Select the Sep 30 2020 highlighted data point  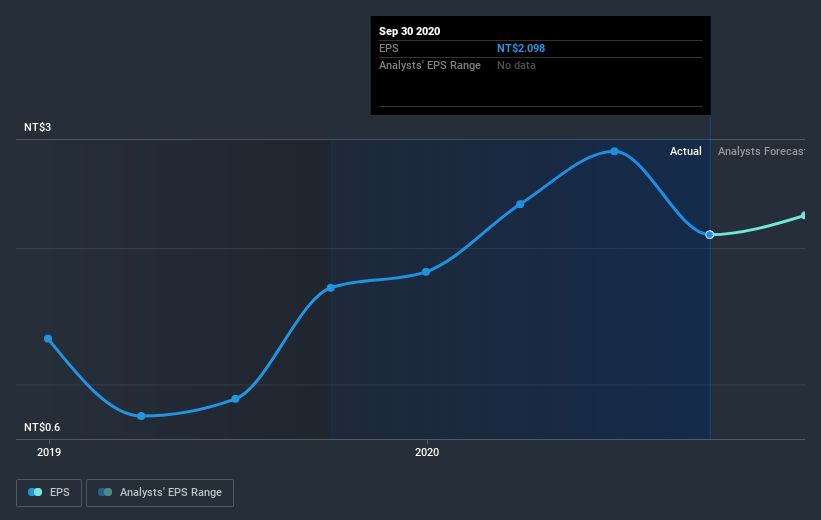coord(709,235)
